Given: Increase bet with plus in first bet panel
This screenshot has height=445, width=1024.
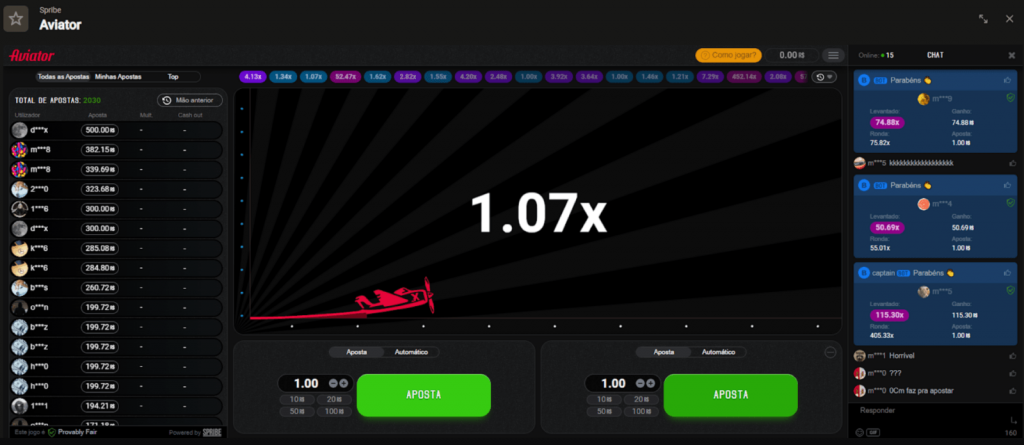Looking at the screenshot, I should [x=344, y=384].
